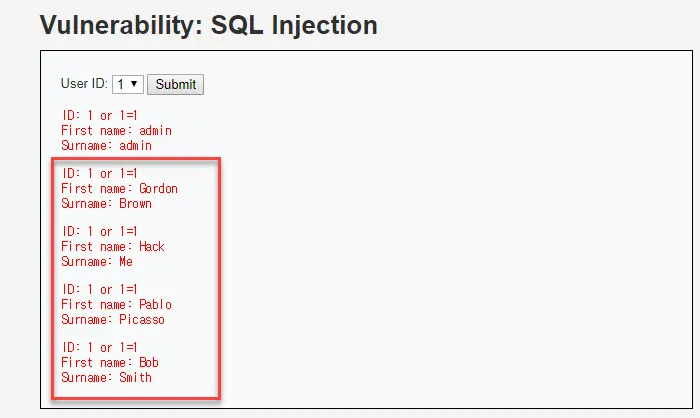Image resolution: width=700 pixels, height=418 pixels.
Task: Select the "First name: Gordon" text
Action: [x=119, y=188]
